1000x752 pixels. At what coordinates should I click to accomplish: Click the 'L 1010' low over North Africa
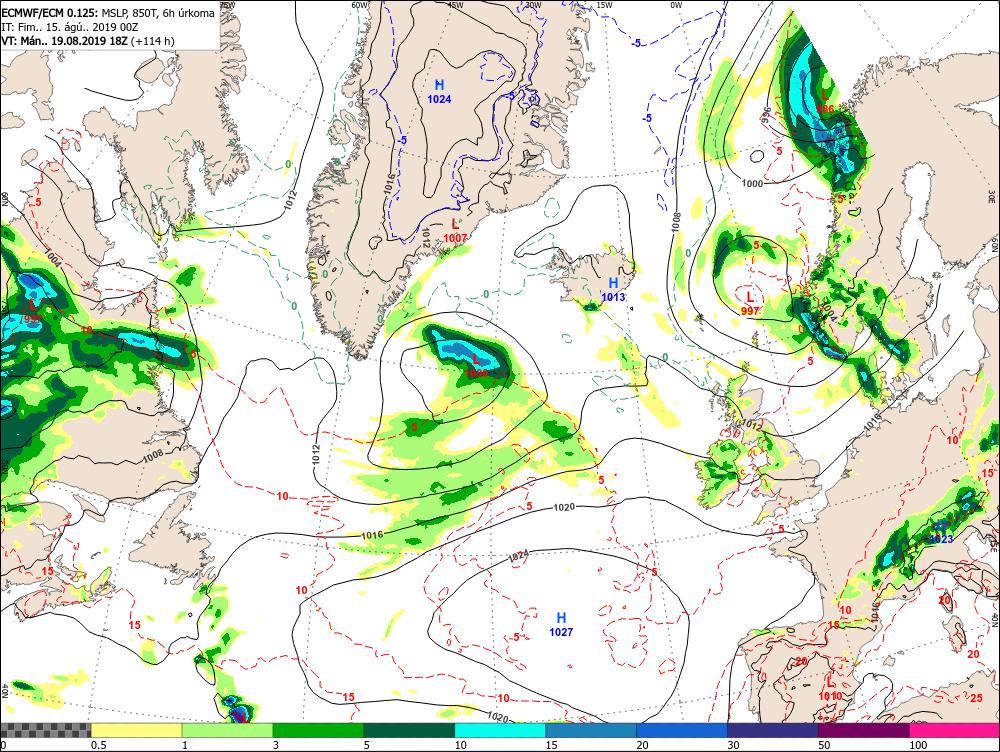tap(830, 689)
